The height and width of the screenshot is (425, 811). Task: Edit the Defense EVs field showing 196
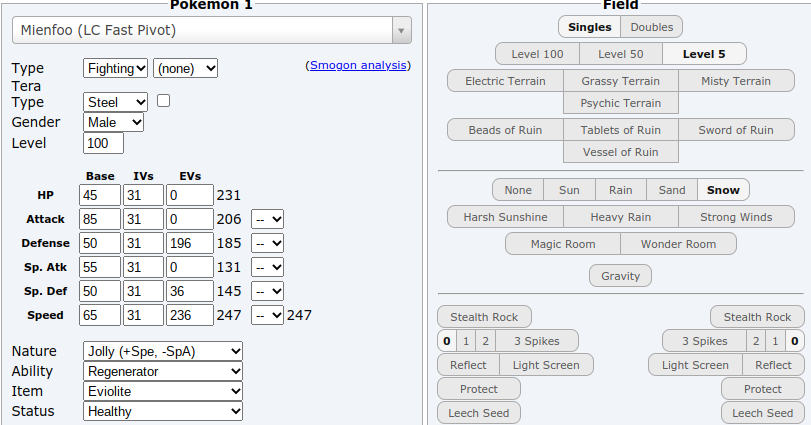[x=189, y=243]
